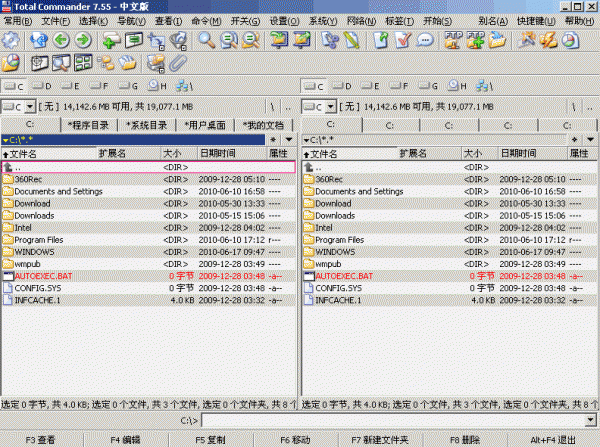Click the drive D button in left drive bar
Viewport: 600px width, 447px height.
pyautogui.click(x=42, y=86)
